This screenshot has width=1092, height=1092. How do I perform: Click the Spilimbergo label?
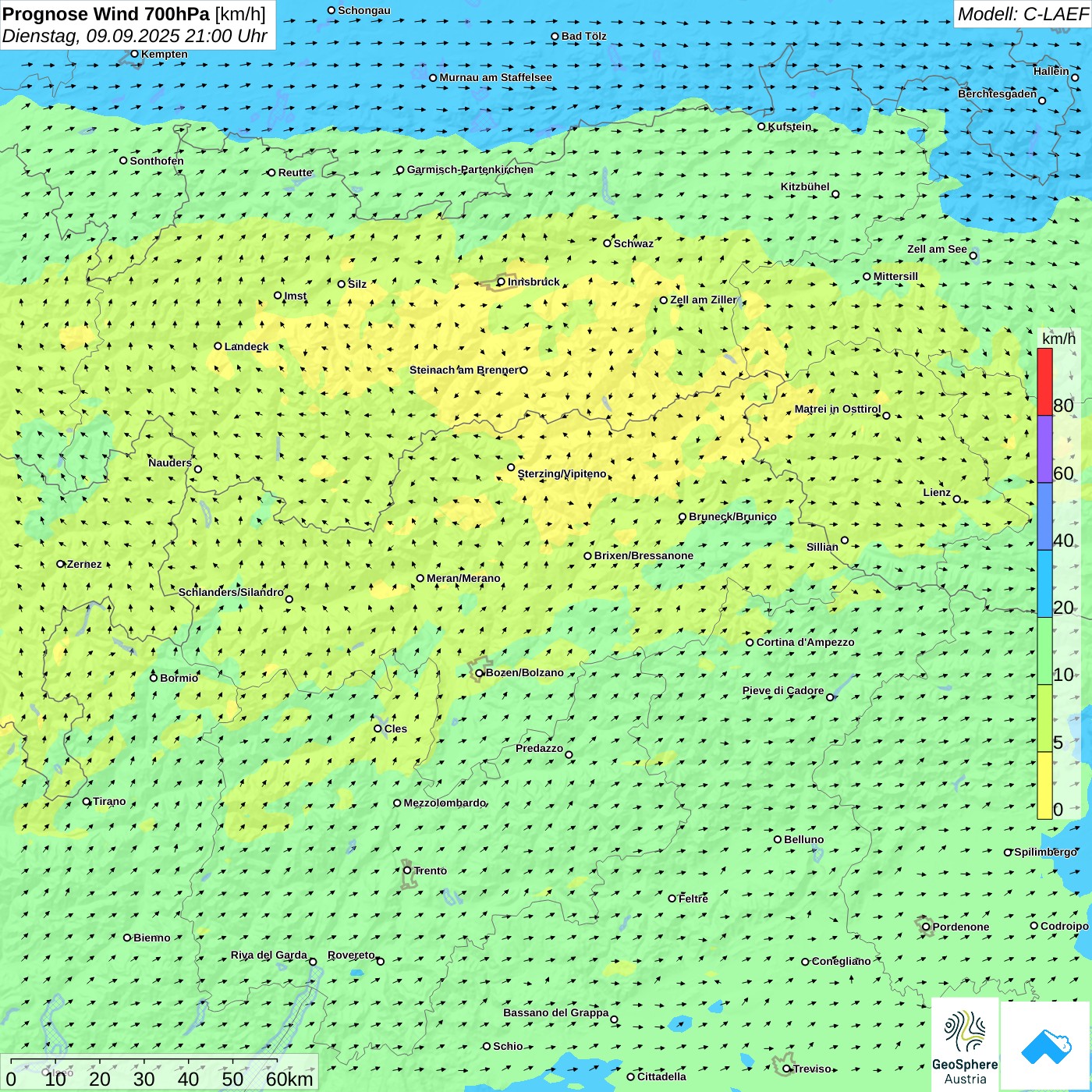[x=1046, y=852]
